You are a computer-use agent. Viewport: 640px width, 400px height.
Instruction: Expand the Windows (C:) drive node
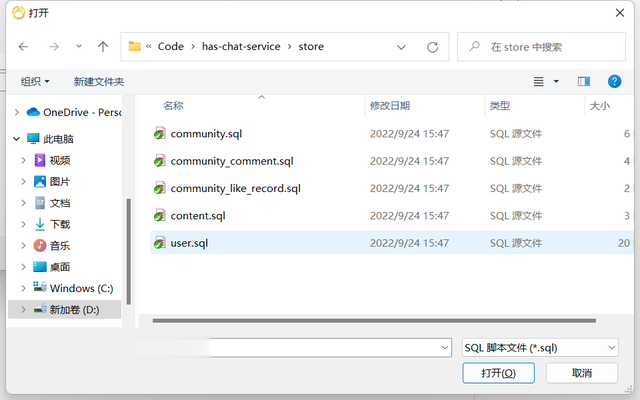point(23,288)
